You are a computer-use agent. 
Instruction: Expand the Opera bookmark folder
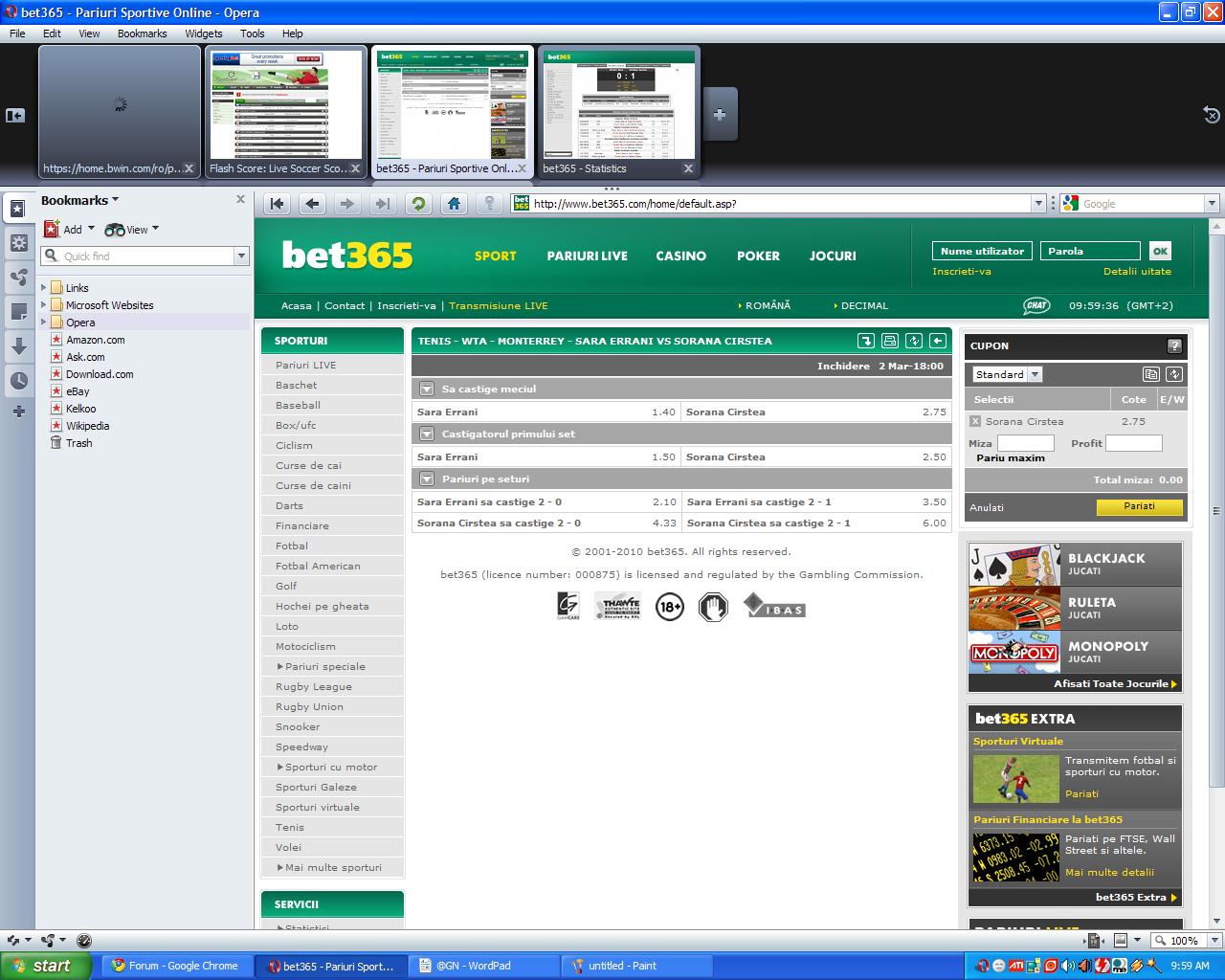(43, 322)
